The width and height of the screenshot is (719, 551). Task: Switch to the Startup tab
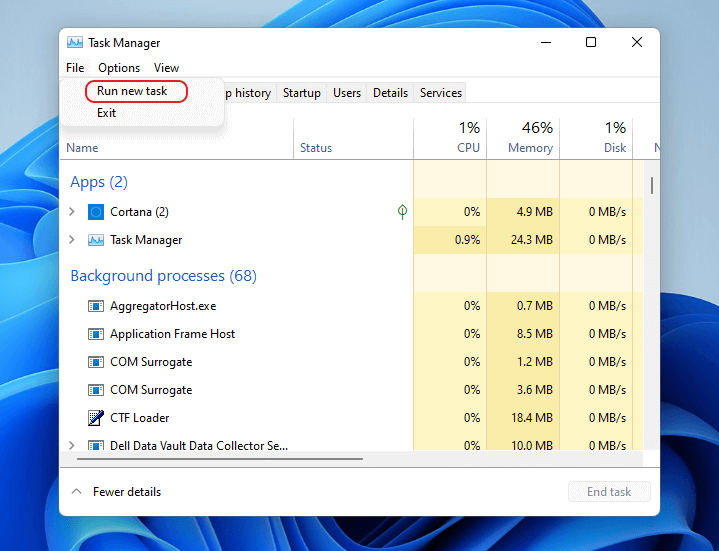click(x=301, y=93)
